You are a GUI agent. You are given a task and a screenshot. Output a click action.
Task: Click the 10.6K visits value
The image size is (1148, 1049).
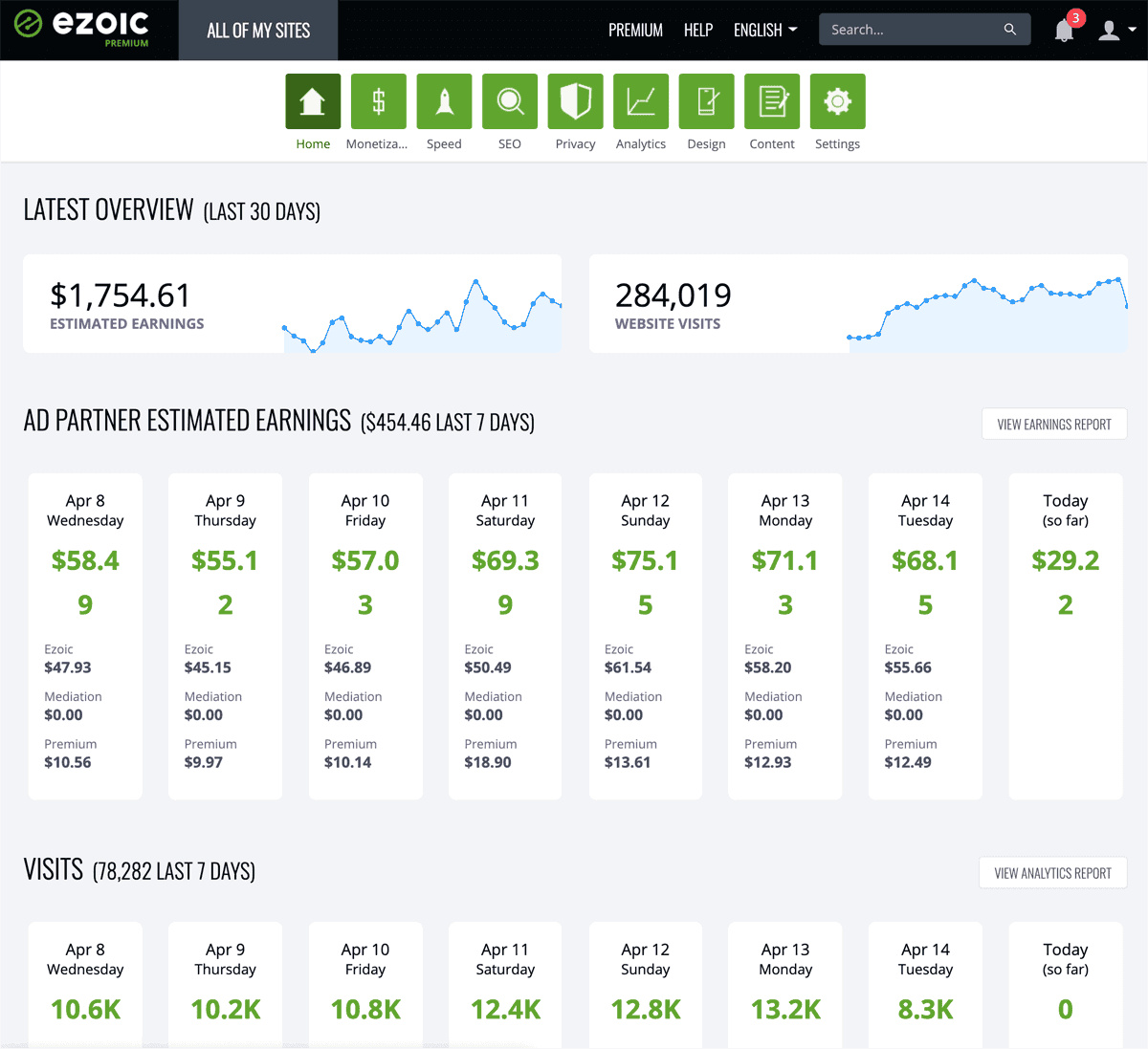point(85,1009)
